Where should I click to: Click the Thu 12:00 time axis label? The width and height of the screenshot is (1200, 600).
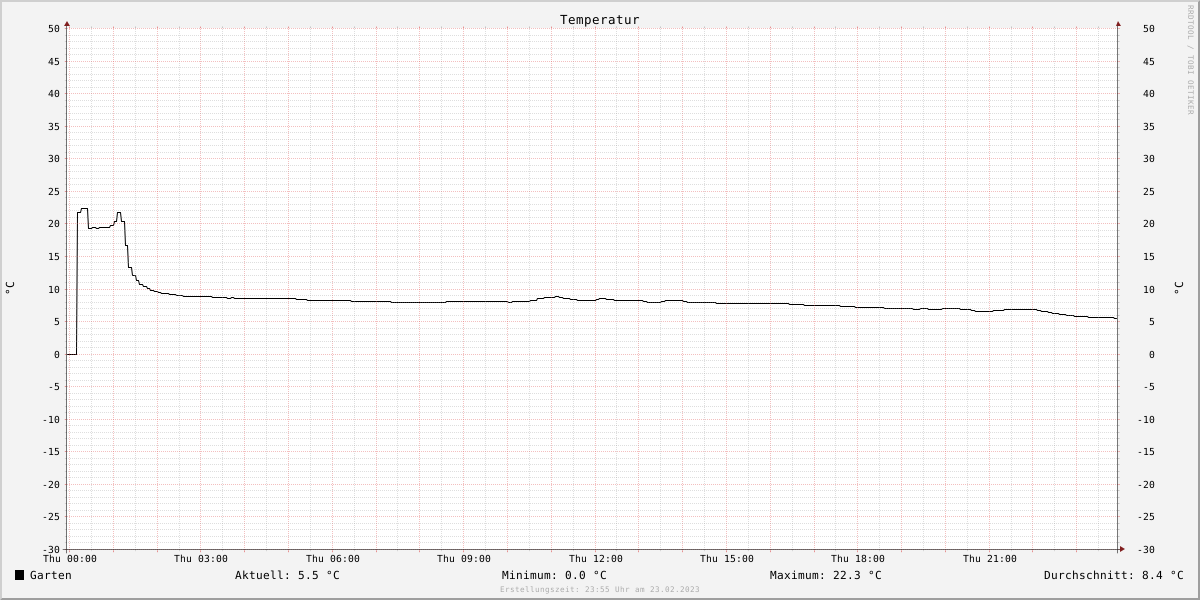click(x=596, y=559)
